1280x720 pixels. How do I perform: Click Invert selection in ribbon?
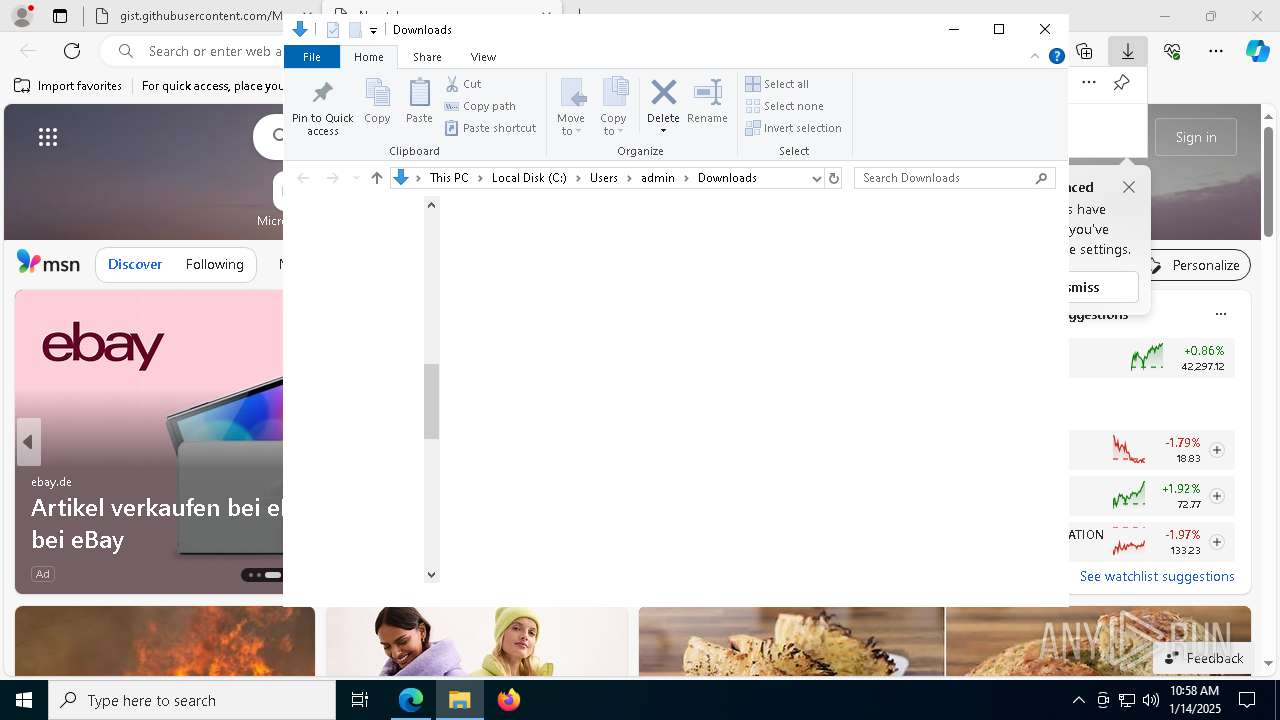click(793, 128)
